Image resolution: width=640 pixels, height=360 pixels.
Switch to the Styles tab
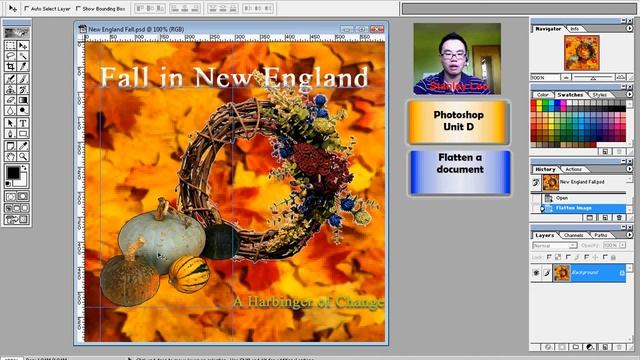pos(599,95)
